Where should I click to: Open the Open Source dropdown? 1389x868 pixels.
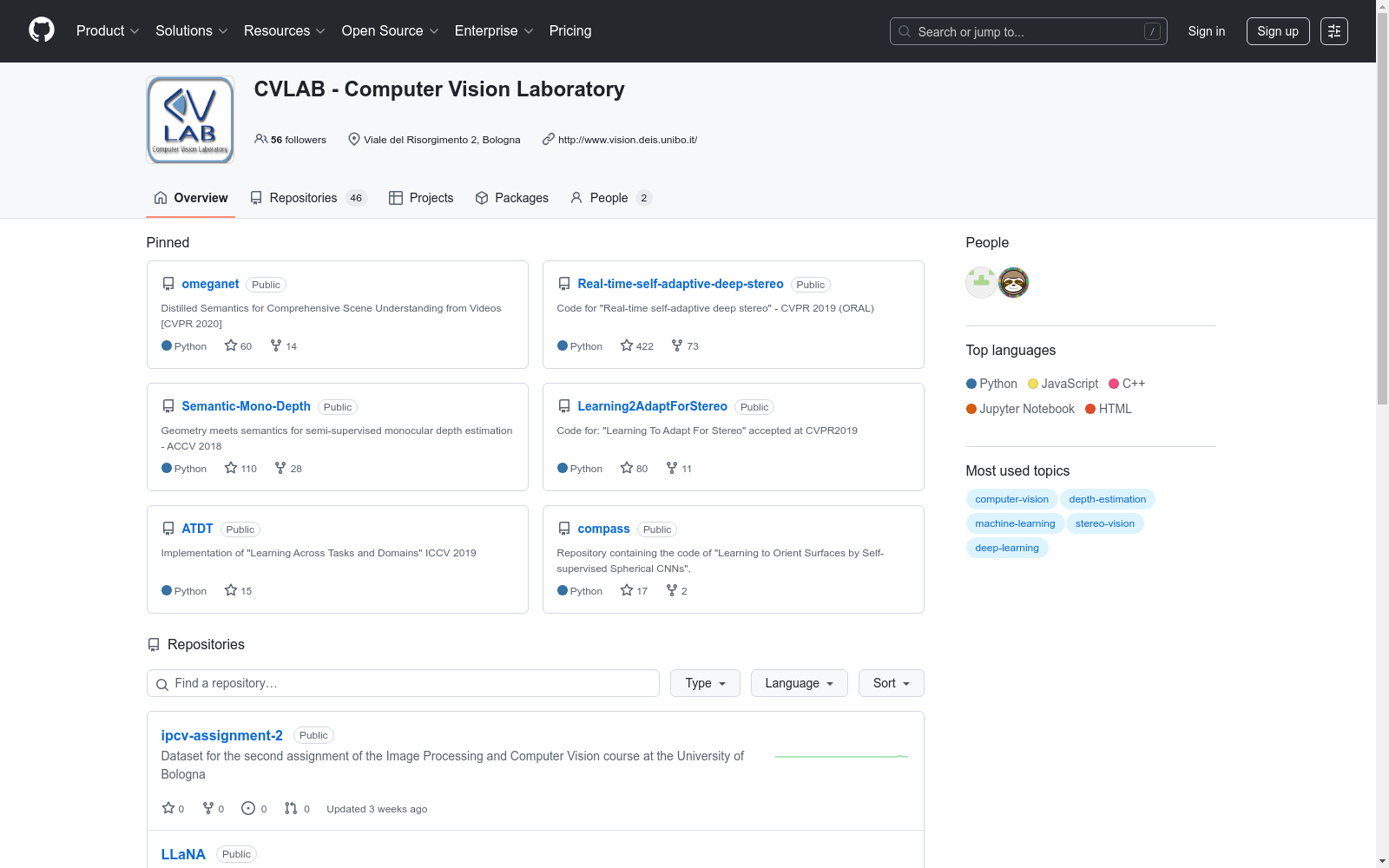[391, 31]
